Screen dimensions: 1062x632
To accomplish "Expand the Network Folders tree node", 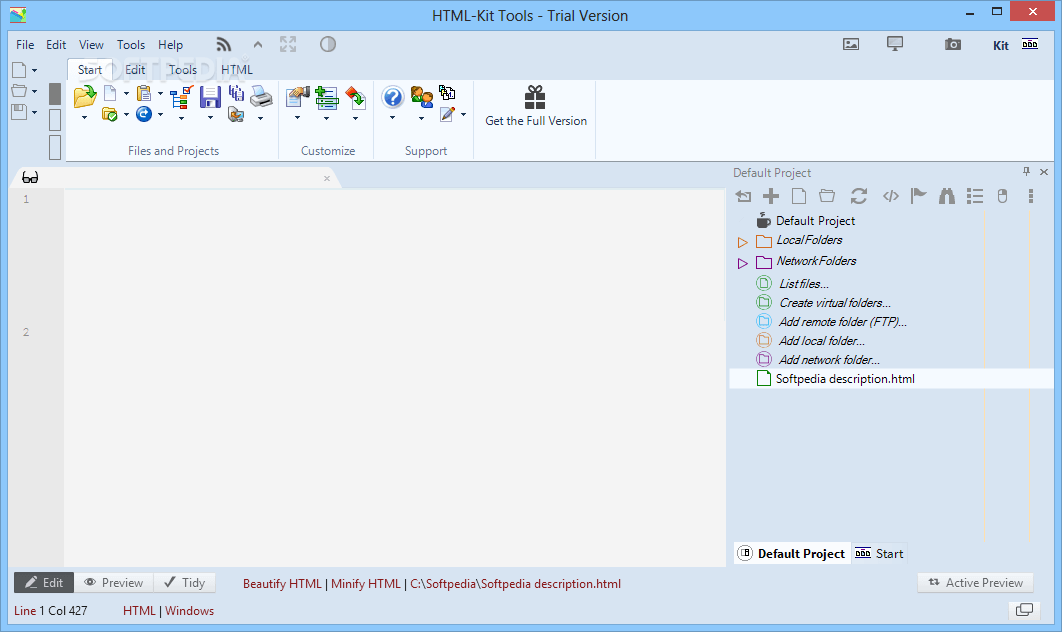I will click(742, 263).
